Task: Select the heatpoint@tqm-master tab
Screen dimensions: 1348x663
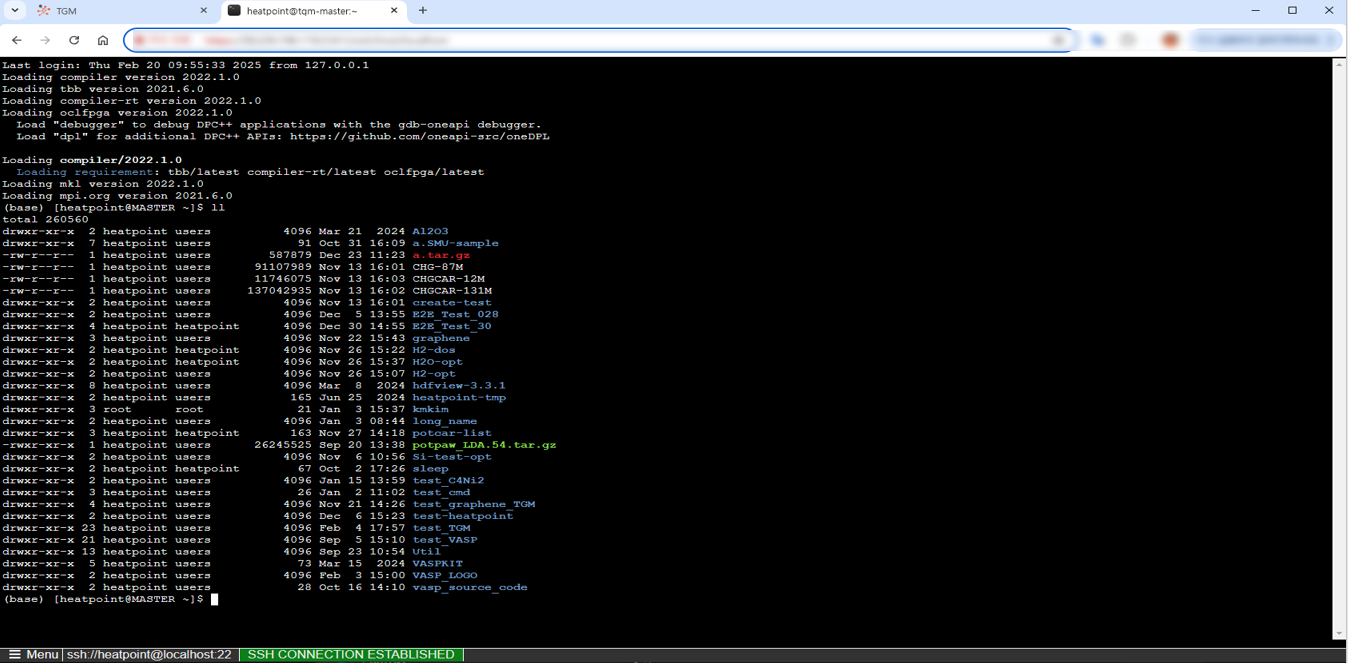Action: (305, 11)
